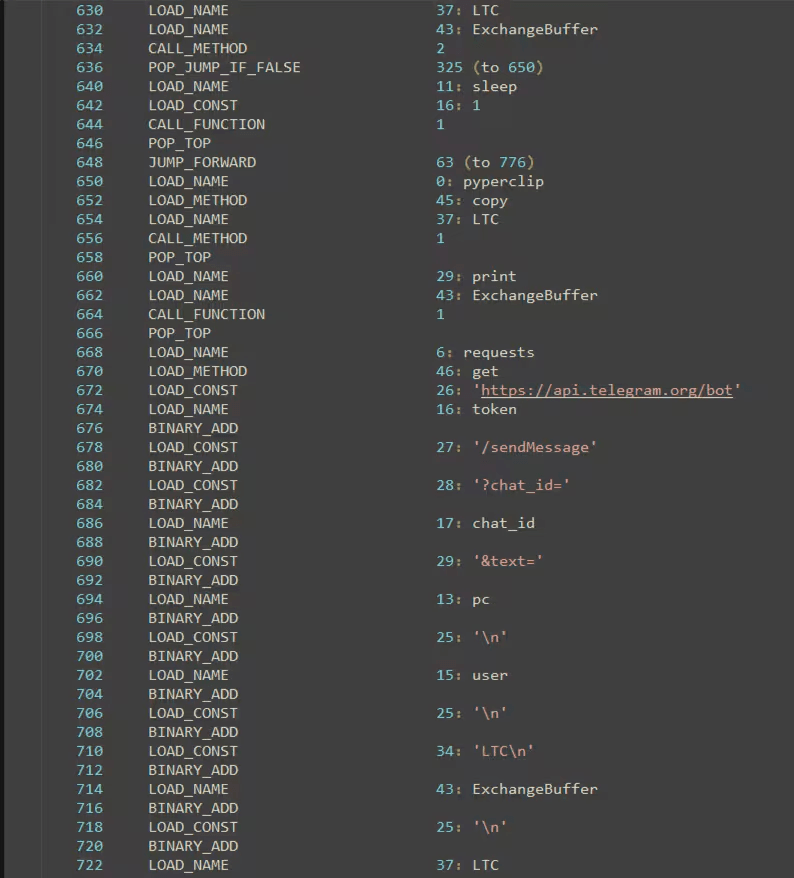
Task: Click bytecode offset number 714
Action: click(90, 789)
